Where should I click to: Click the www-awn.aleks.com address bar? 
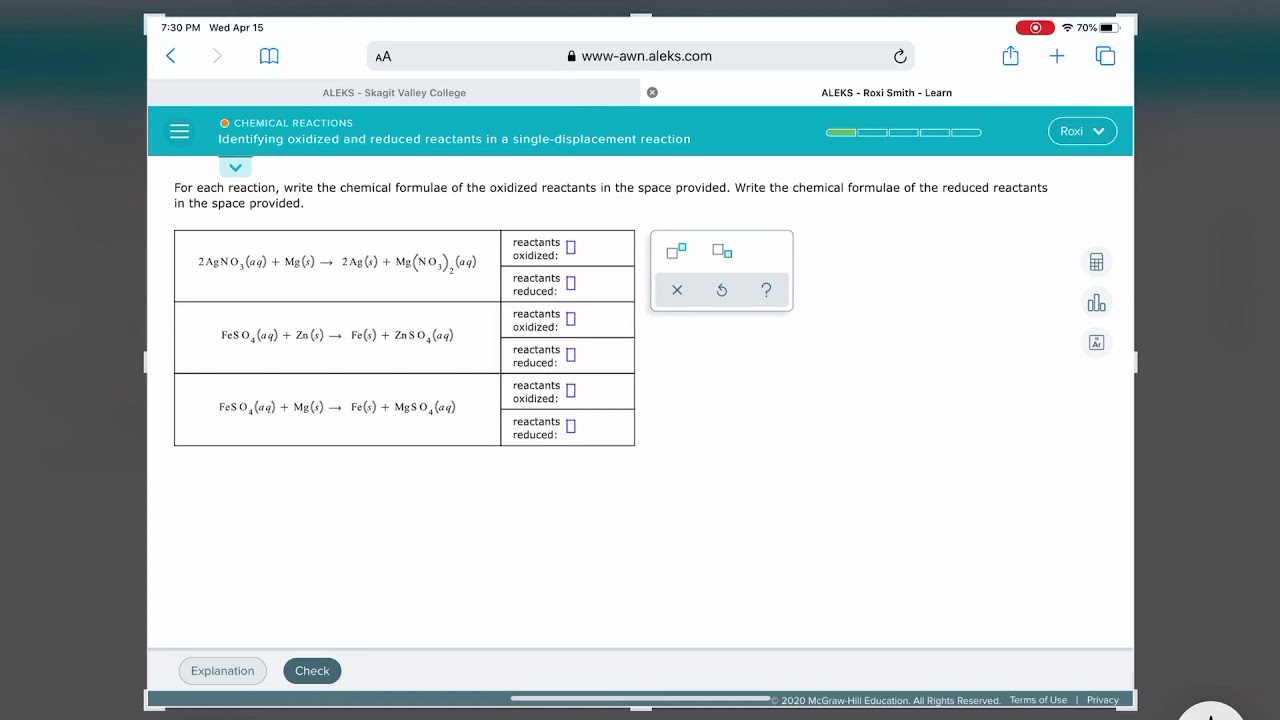(x=640, y=56)
